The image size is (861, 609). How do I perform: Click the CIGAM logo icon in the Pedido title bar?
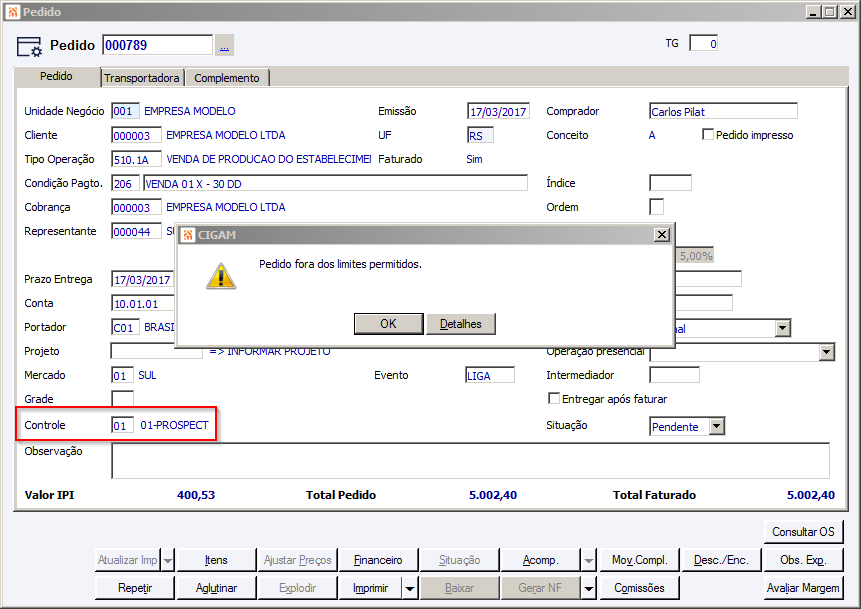pyautogui.click(x=13, y=12)
